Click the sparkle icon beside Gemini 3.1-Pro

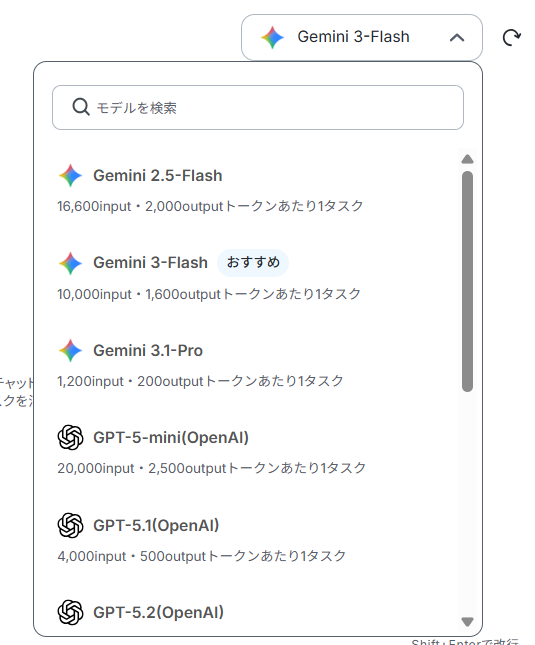pyautogui.click(x=70, y=350)
